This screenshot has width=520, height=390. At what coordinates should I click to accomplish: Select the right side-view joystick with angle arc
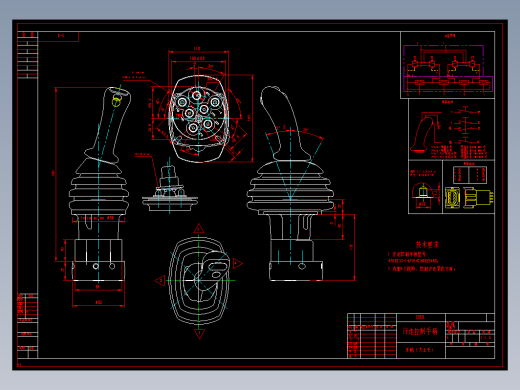289,183
